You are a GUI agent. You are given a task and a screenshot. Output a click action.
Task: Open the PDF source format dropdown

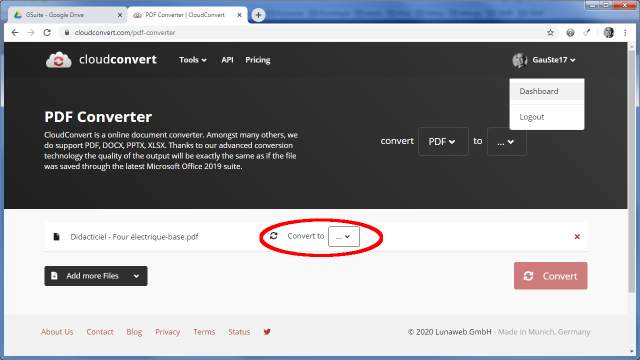[x=443, y=142]
